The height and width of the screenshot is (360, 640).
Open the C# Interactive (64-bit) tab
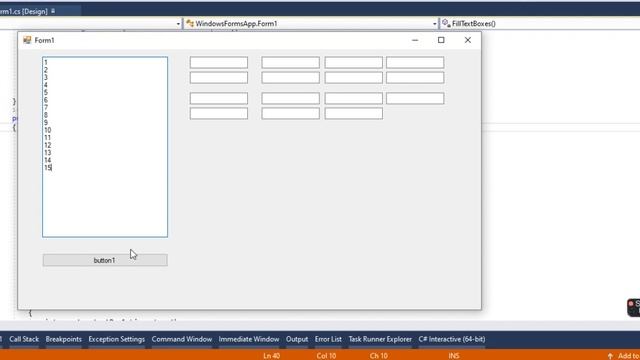(x=452, y=339)
